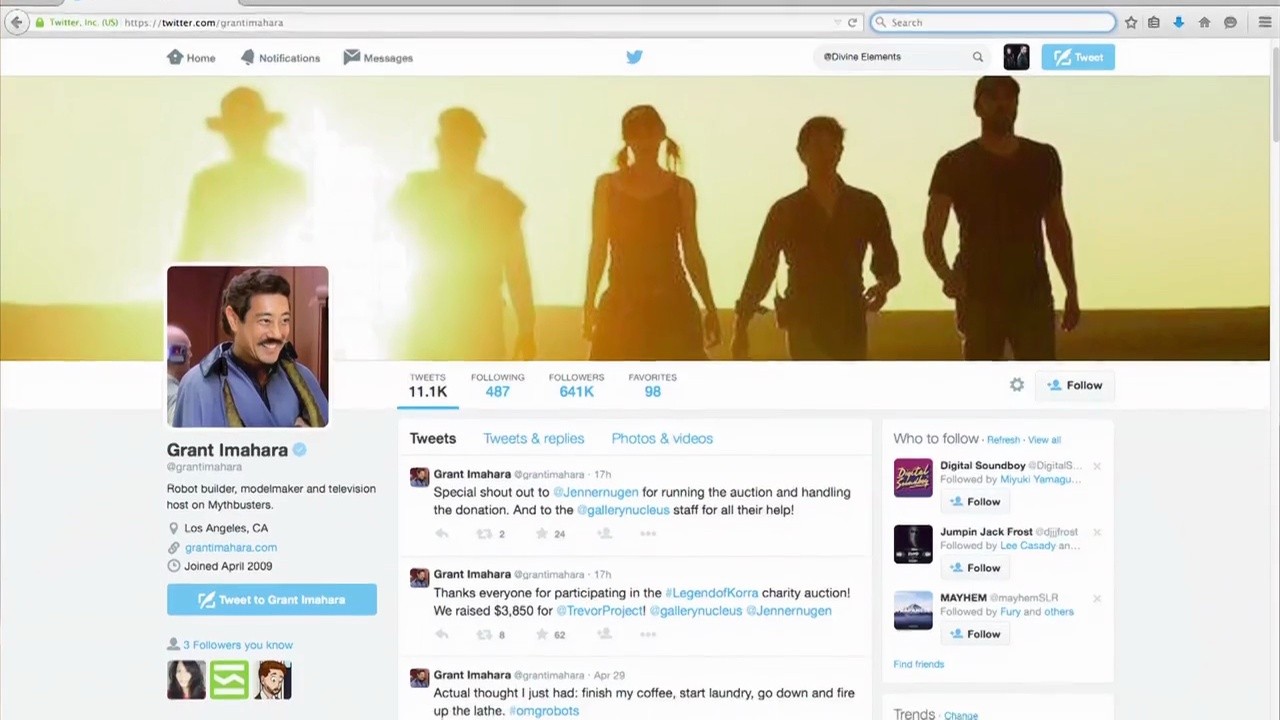1280x720 pixels.
Task: Go to Twitter Home
Action: pyautogui.click(x=191, y=58)
